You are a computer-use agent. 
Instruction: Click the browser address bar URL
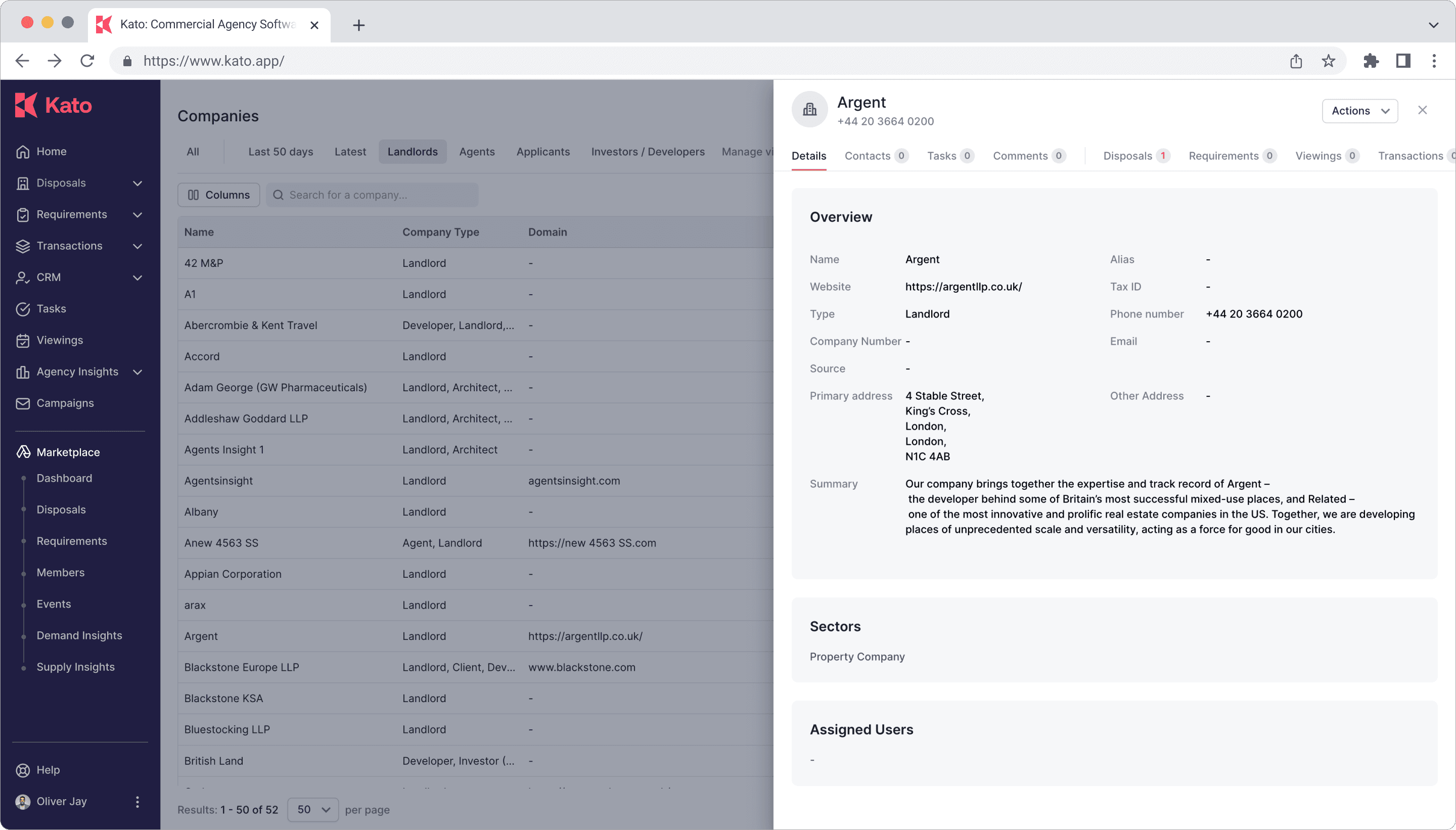point(214,61)
